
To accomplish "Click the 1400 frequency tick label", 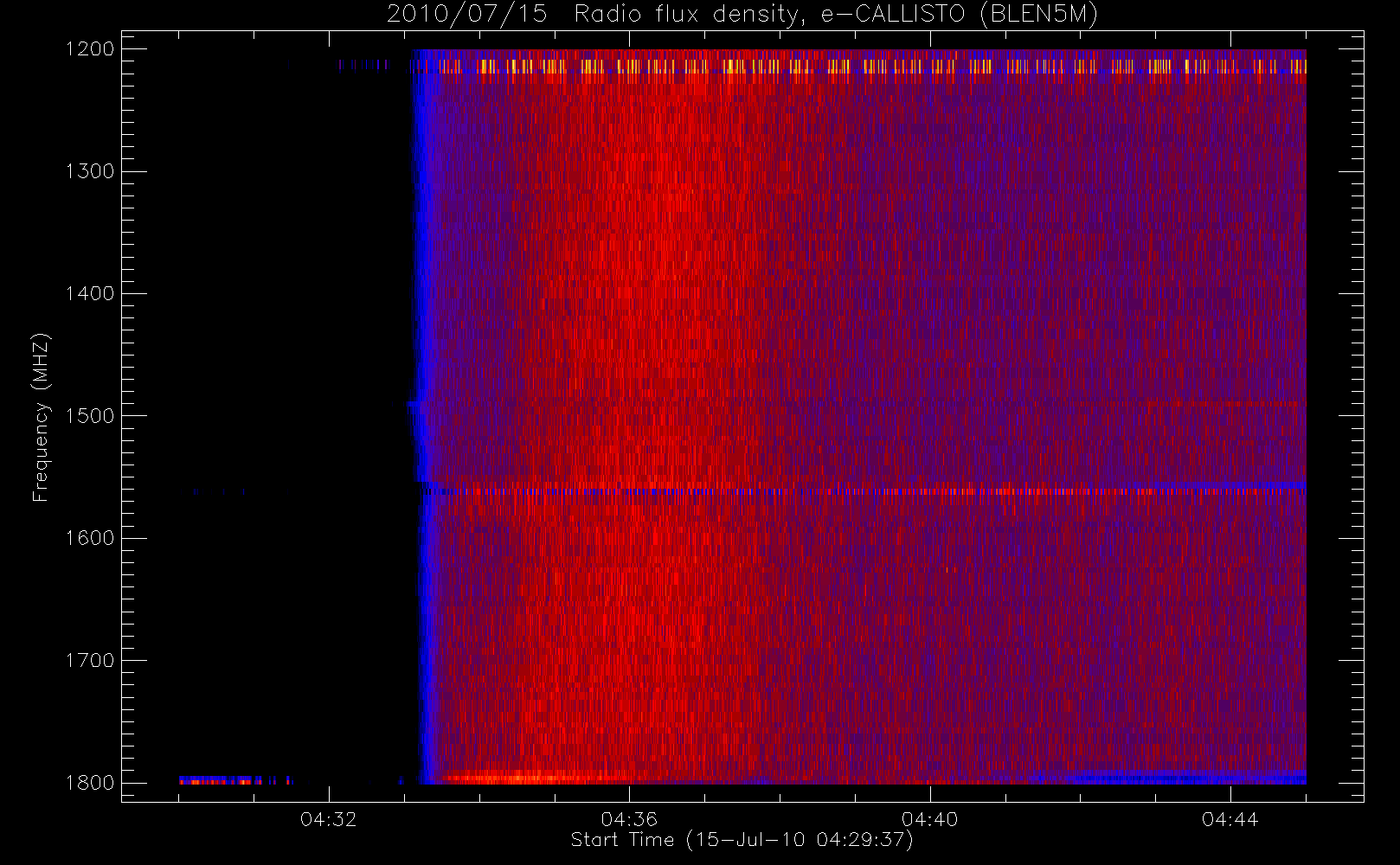I will coord(90,294).
